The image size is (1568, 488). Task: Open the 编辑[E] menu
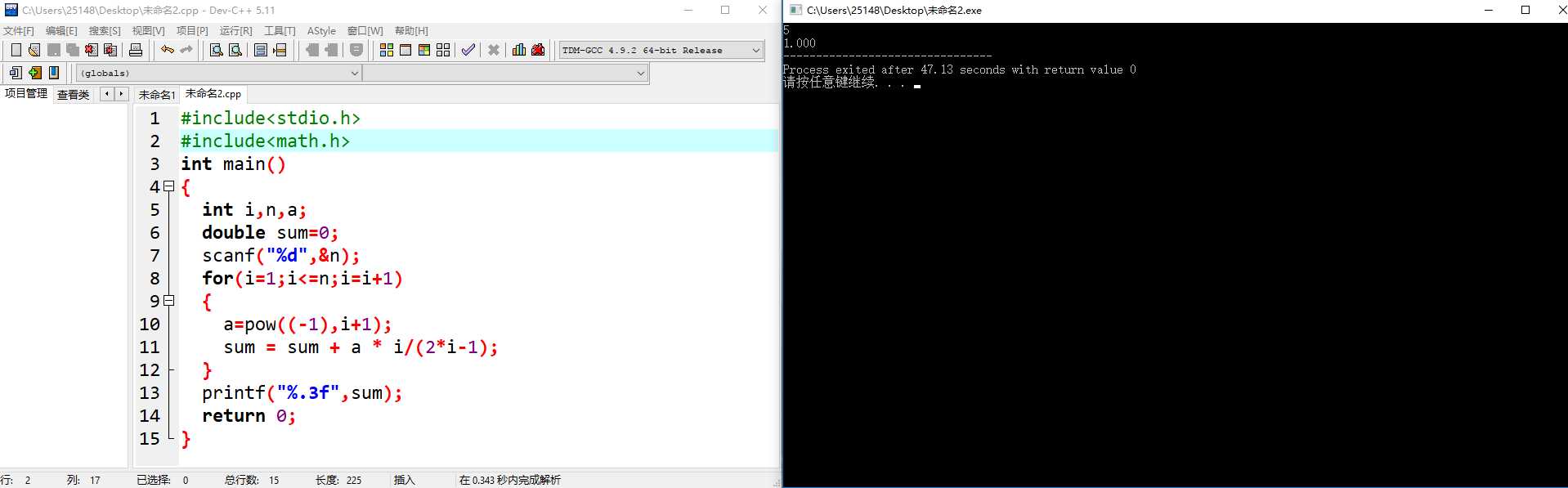pos(61,30)
